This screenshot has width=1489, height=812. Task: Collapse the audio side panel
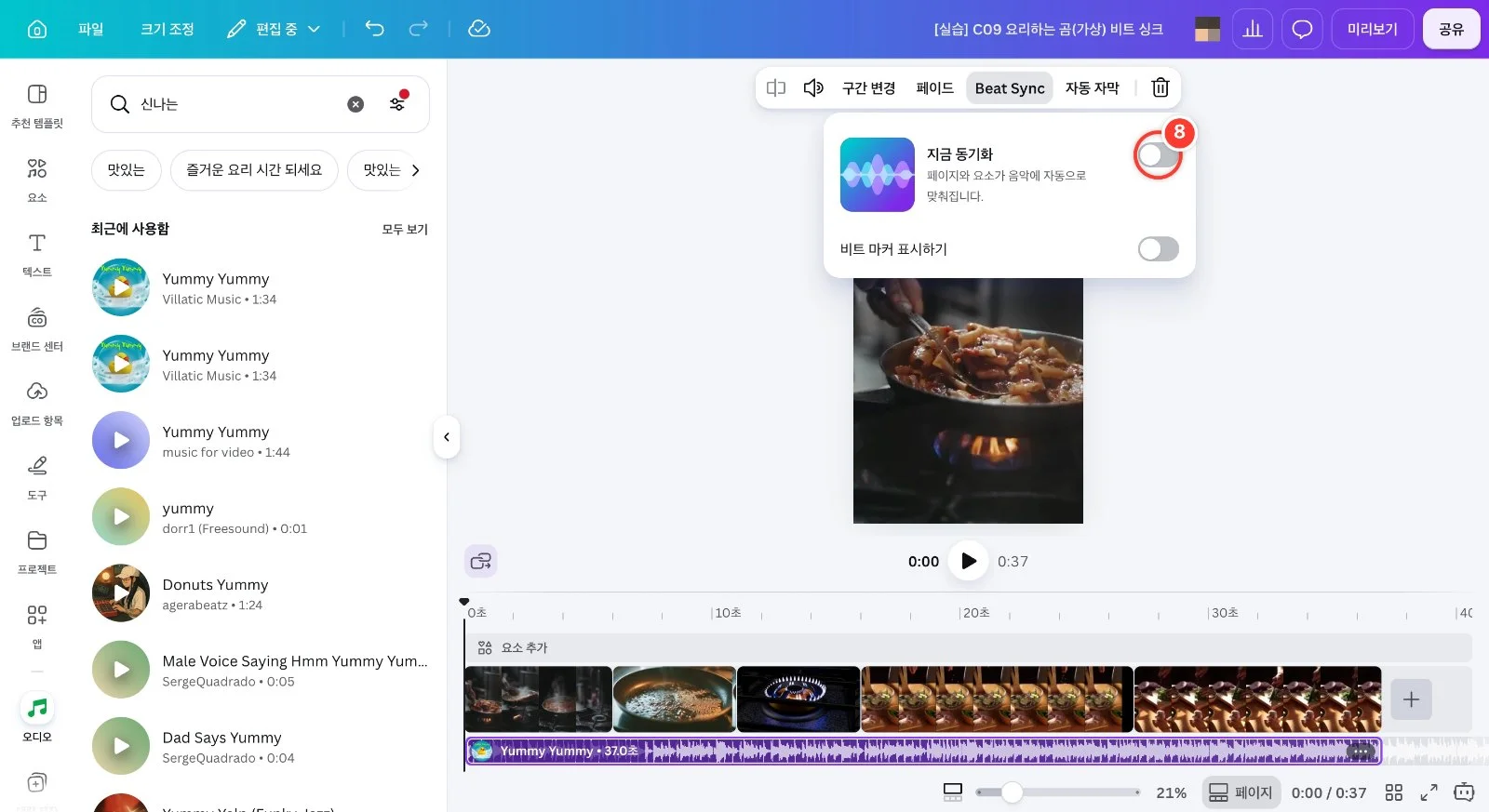pos(447,436)
